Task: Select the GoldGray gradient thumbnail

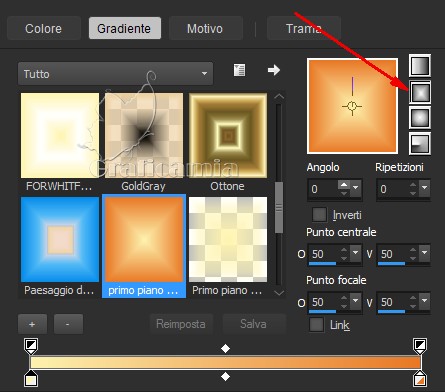Action: point(144,135)
